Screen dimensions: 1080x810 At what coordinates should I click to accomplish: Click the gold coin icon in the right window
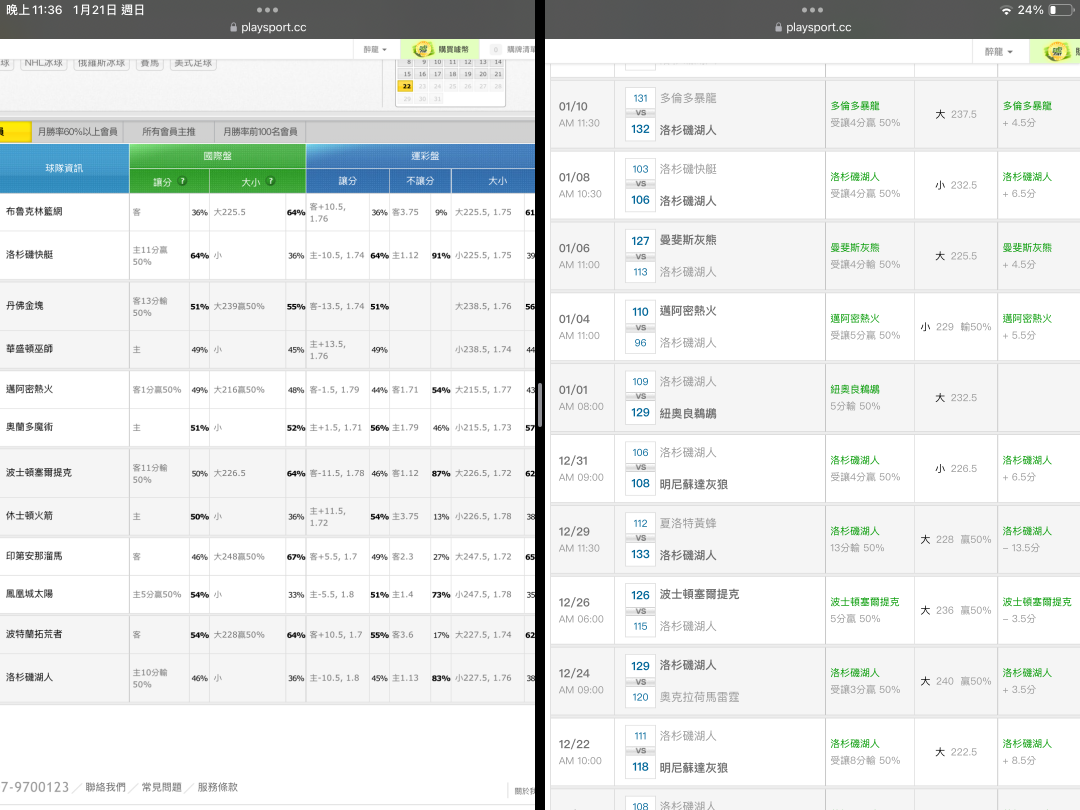[1056, 52]
